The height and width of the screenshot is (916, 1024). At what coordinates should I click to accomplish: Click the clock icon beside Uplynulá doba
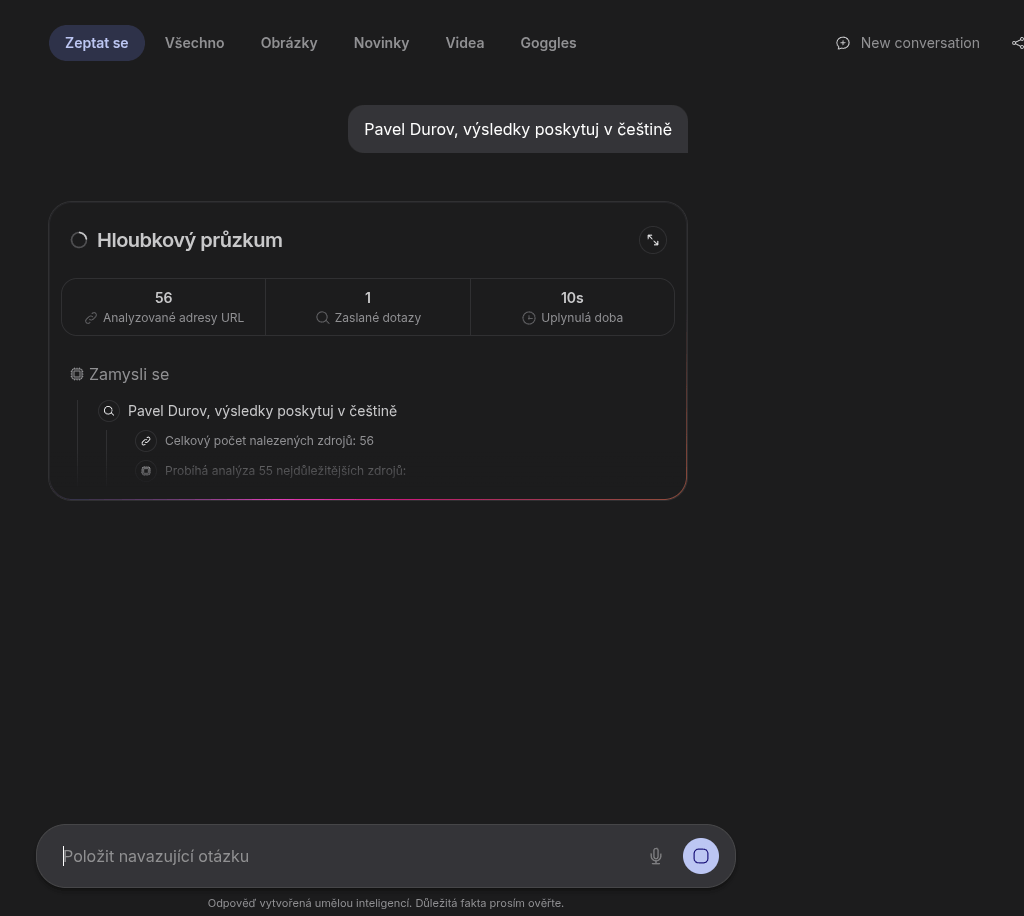pos(529,318)
